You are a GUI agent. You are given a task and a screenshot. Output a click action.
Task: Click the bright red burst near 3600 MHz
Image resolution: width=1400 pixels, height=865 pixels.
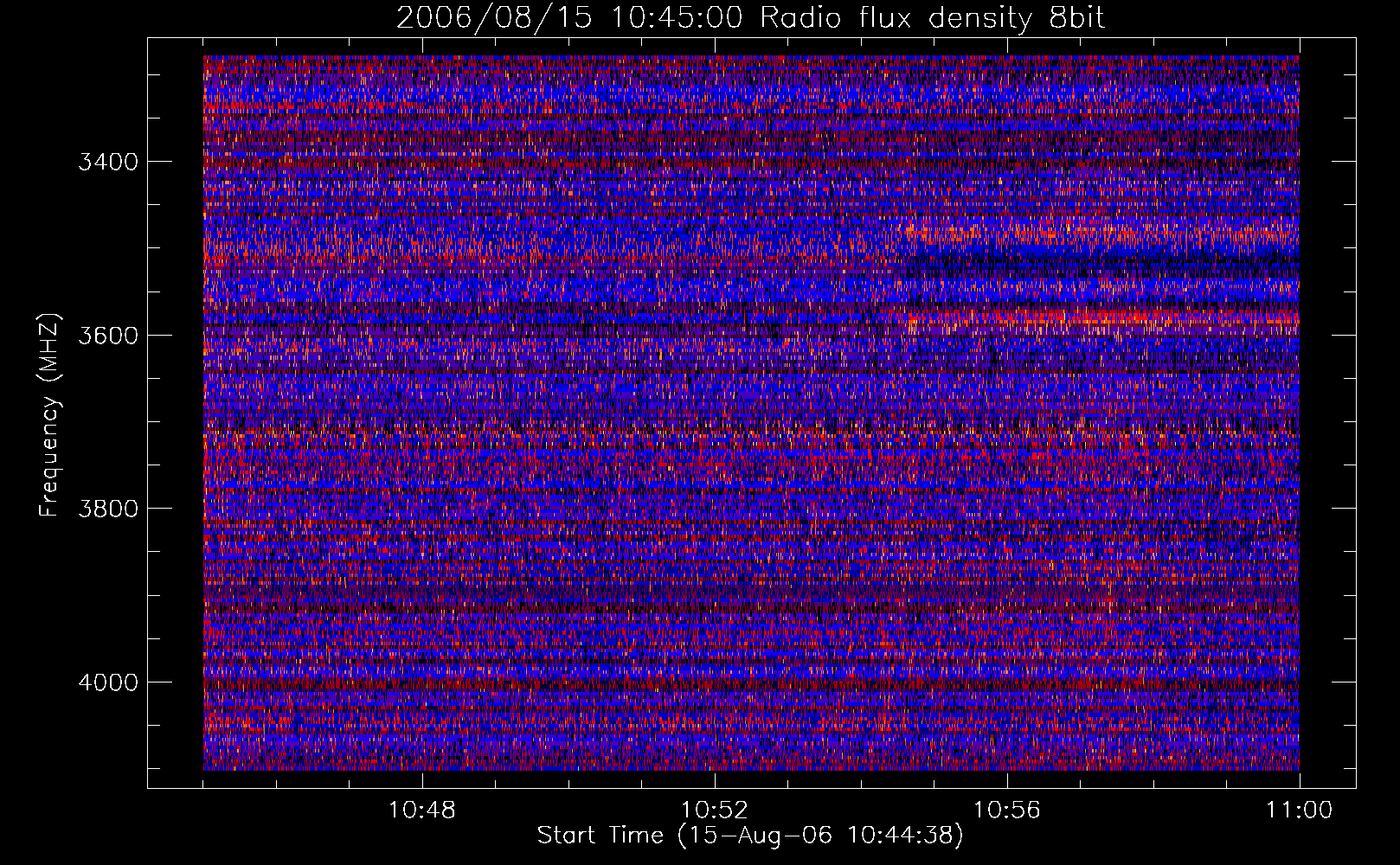pyautogui.click(x=1099, y=317)
